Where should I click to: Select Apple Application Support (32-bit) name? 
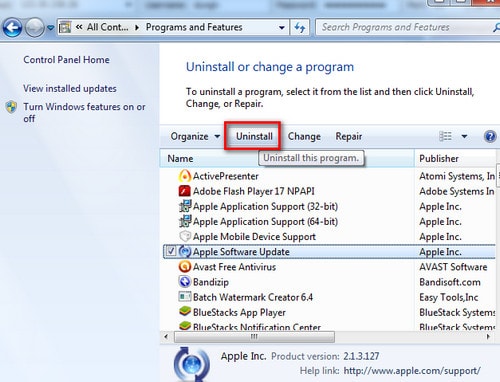[265, 206]
